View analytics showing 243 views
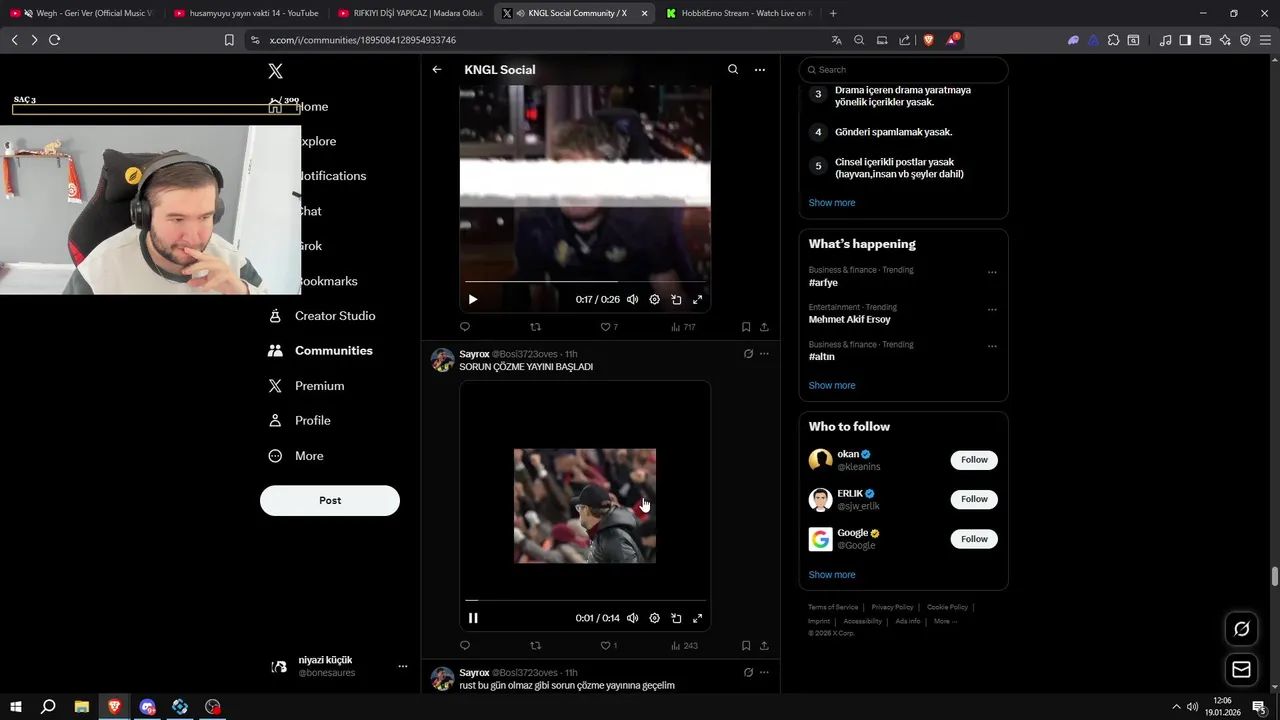 pyautogui.click(x=684, y=646)
